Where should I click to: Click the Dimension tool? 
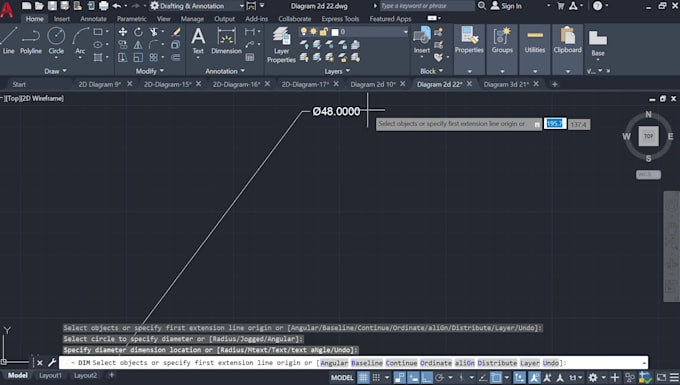[226, 41]
